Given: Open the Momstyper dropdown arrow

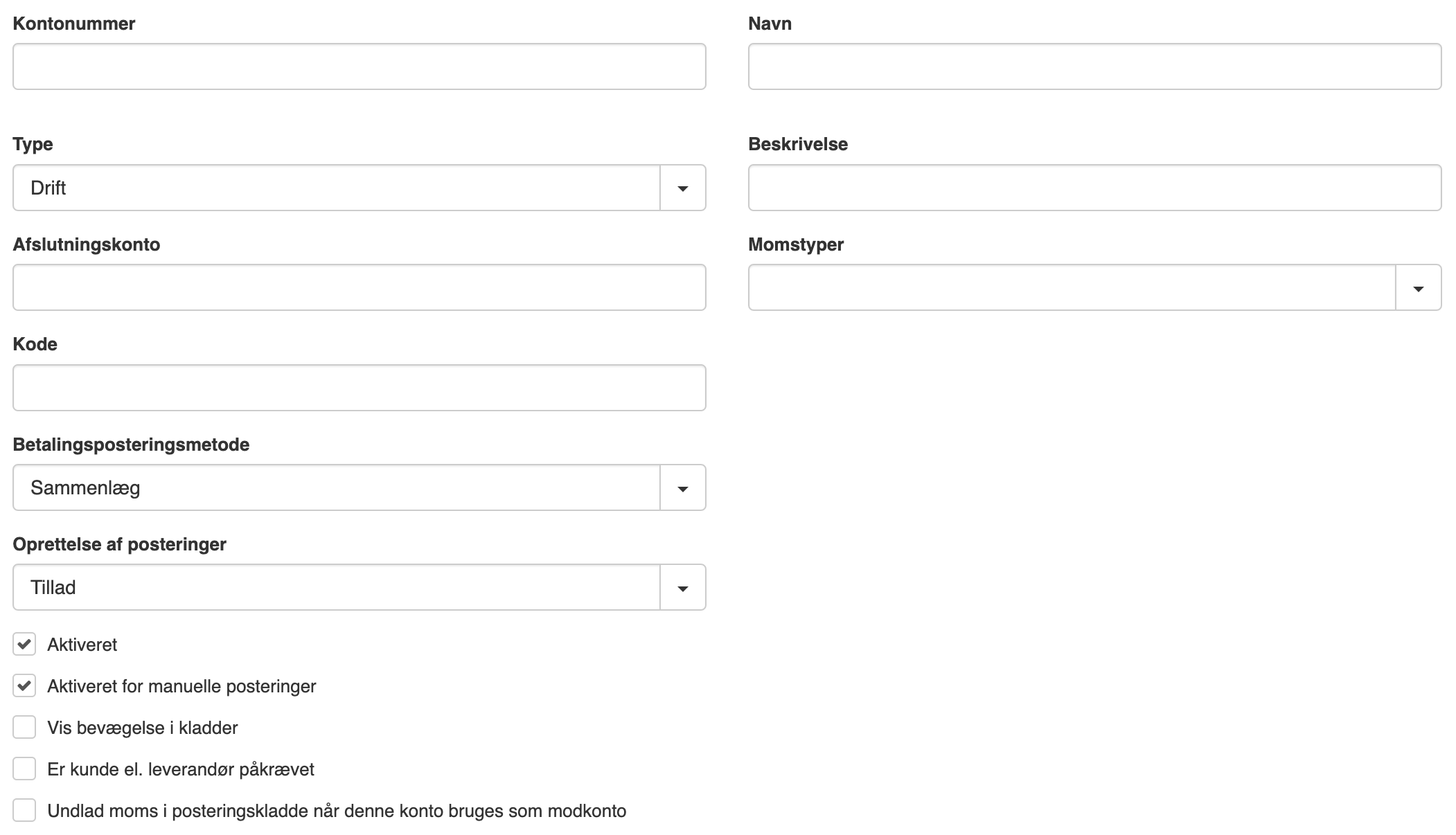Looking at the screenshot, I should 1418,287.
